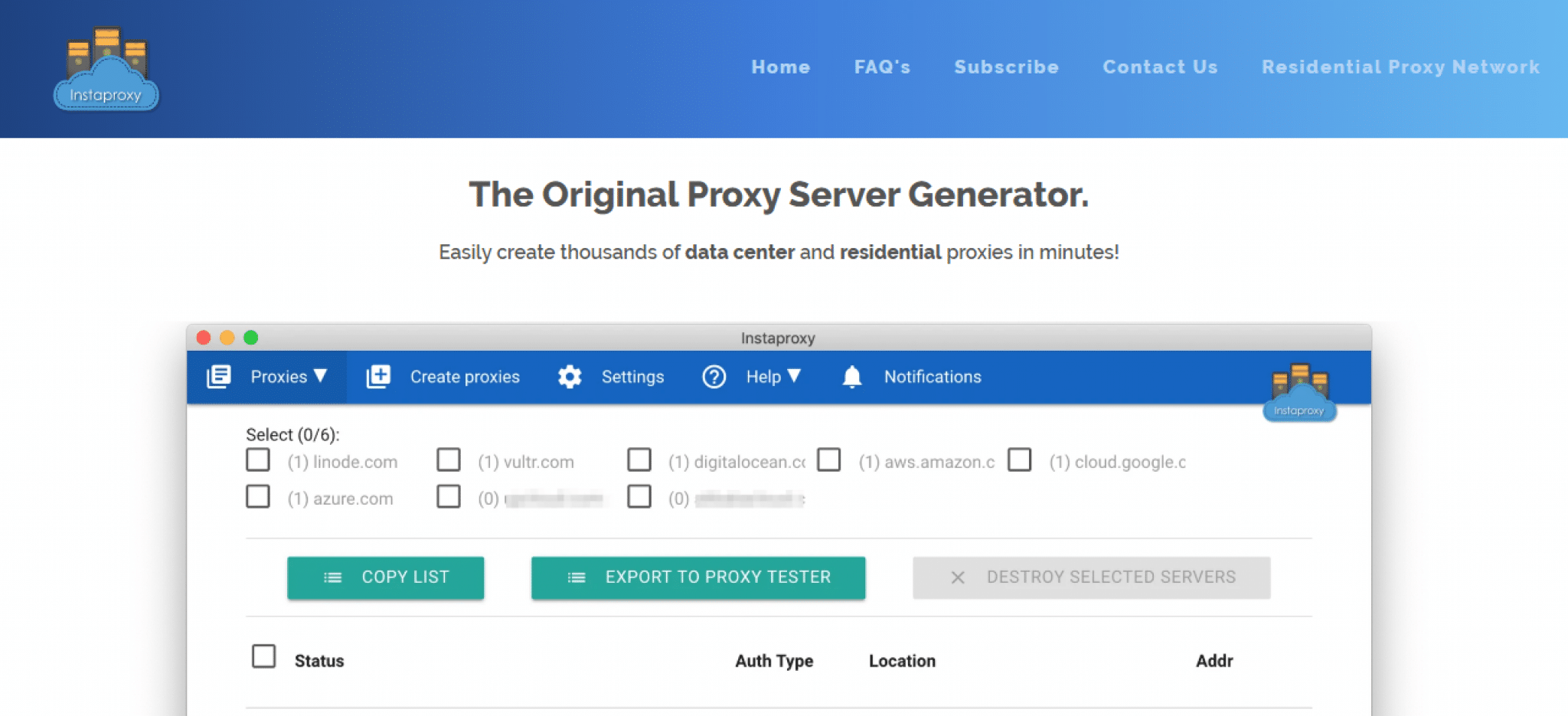Expand the Proxies dropdown arrow

(321, 375)
